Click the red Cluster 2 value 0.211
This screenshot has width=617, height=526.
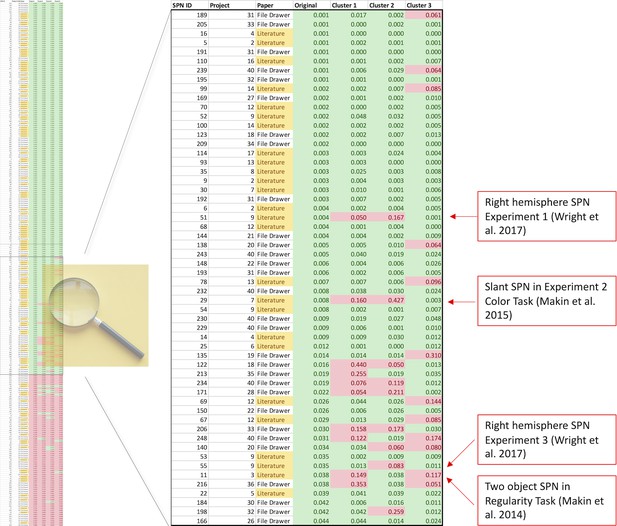(x=387, y=392)
